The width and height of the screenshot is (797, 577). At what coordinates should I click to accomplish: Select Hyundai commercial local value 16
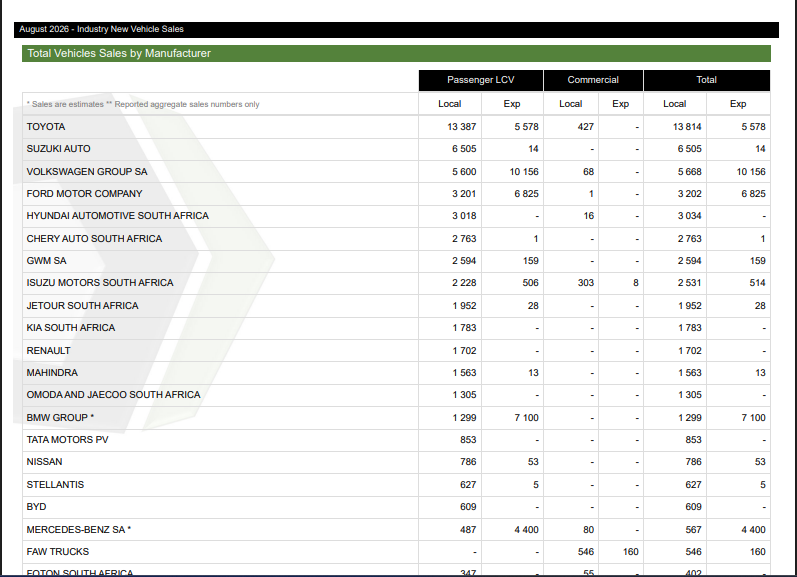589,216
